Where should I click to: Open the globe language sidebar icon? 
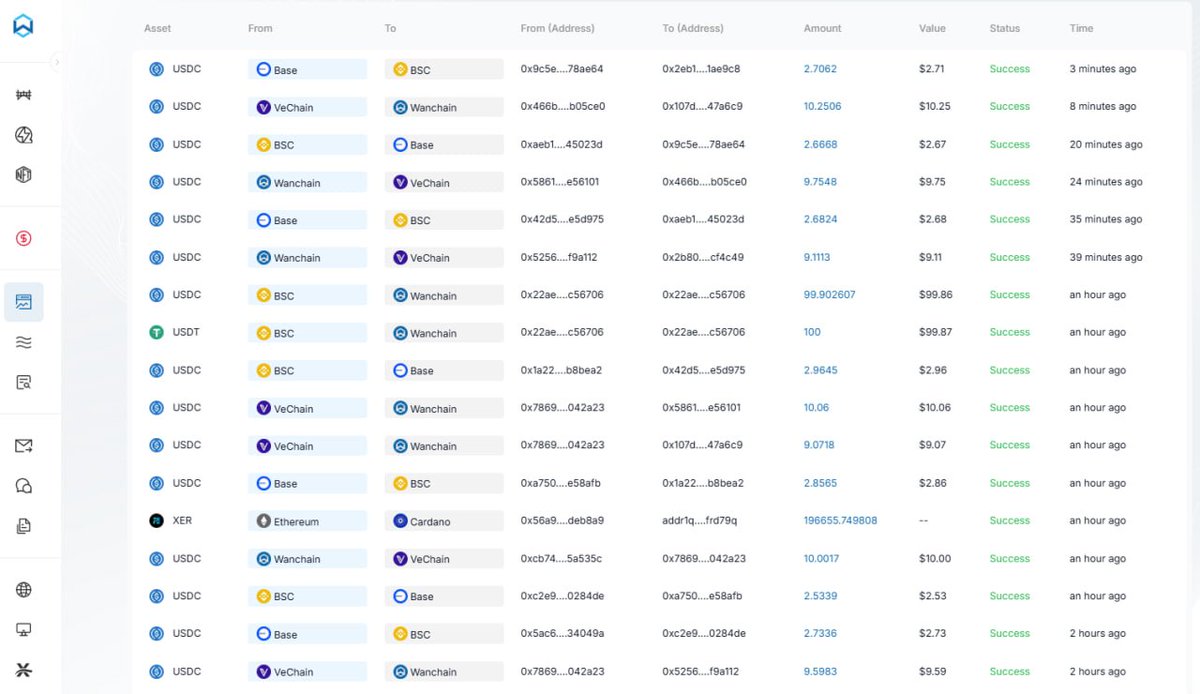click(x=24, y=590)
